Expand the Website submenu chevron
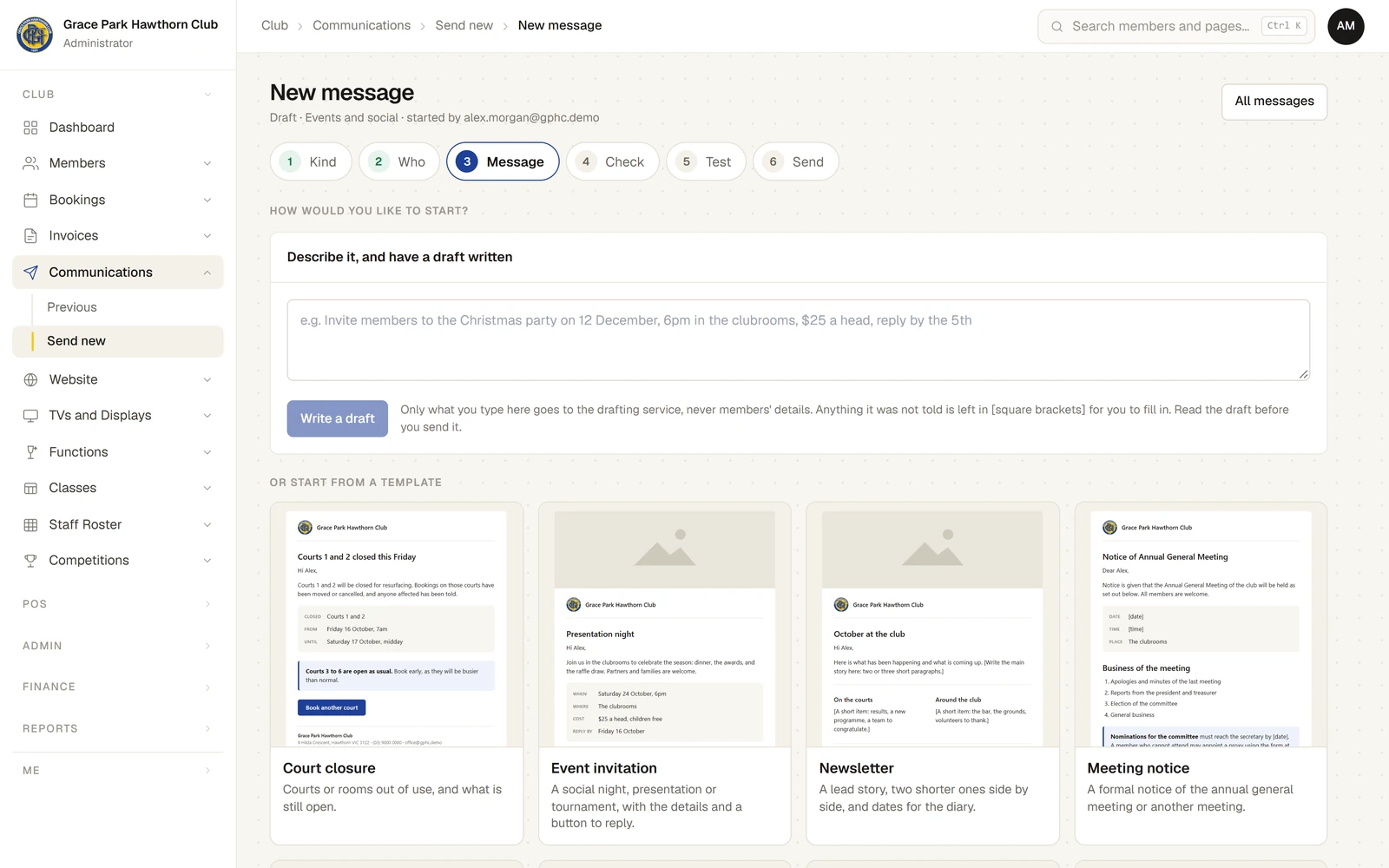The image size is (1389, 868). 207,379
